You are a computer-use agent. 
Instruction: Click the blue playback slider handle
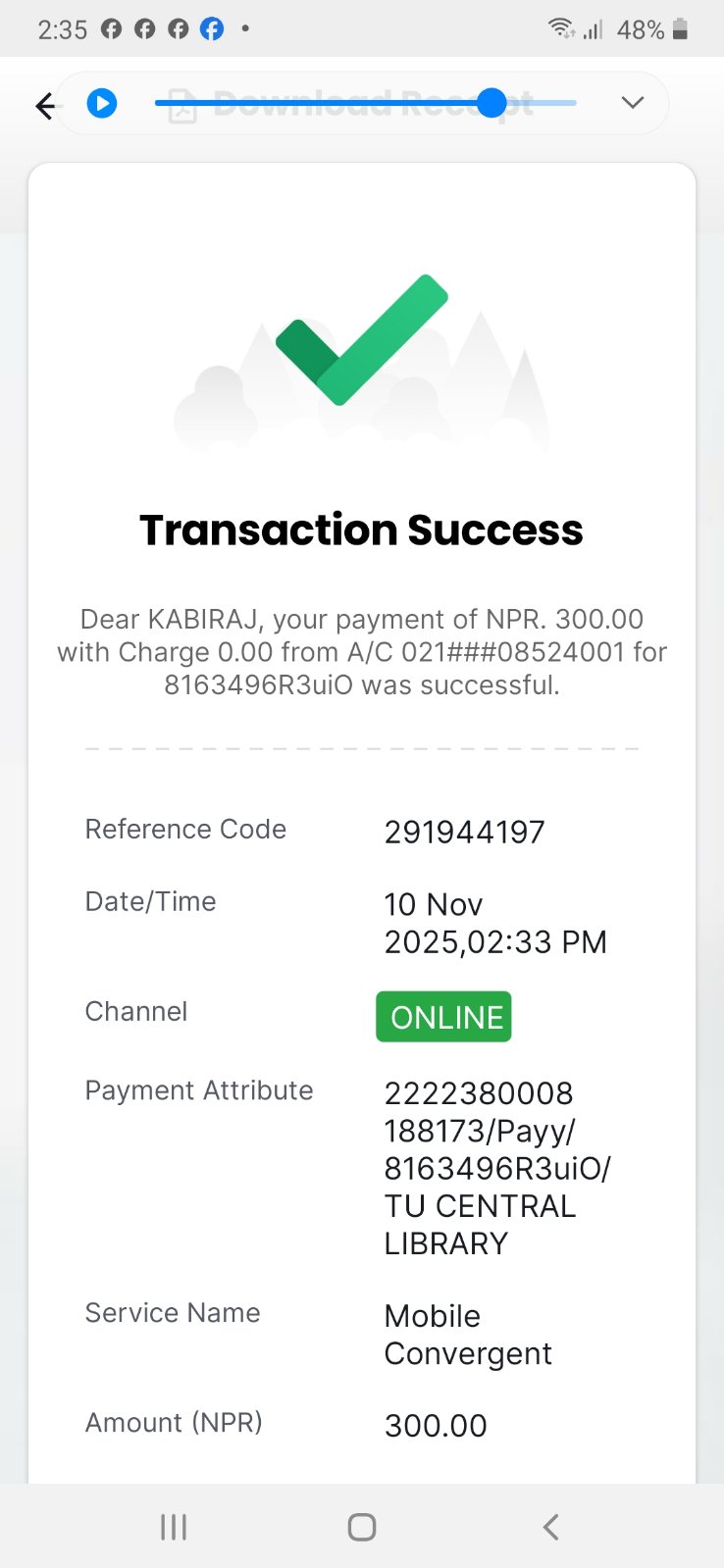(x=491, y=102)
